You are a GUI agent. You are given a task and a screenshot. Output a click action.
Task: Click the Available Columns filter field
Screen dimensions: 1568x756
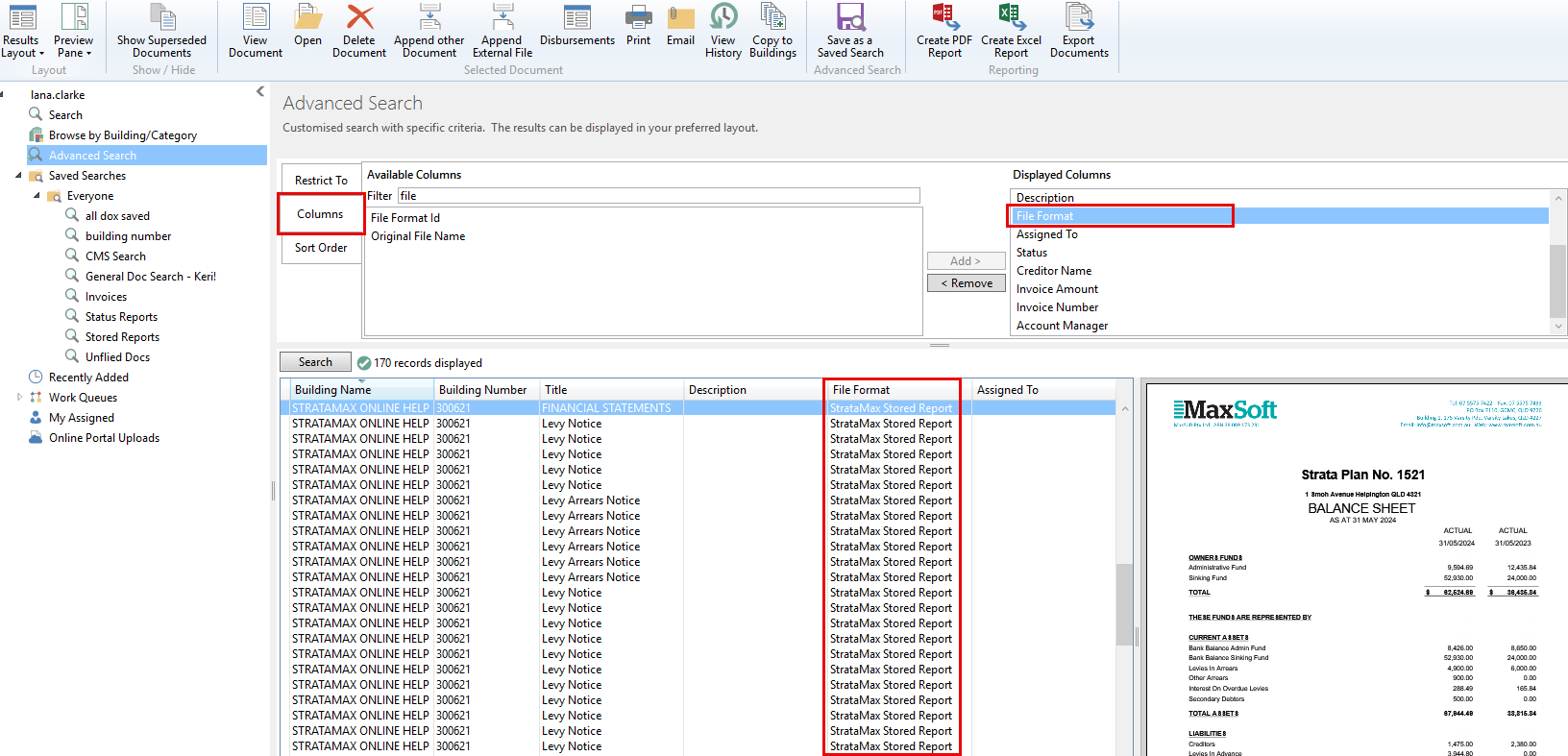[x=658, y=196]
